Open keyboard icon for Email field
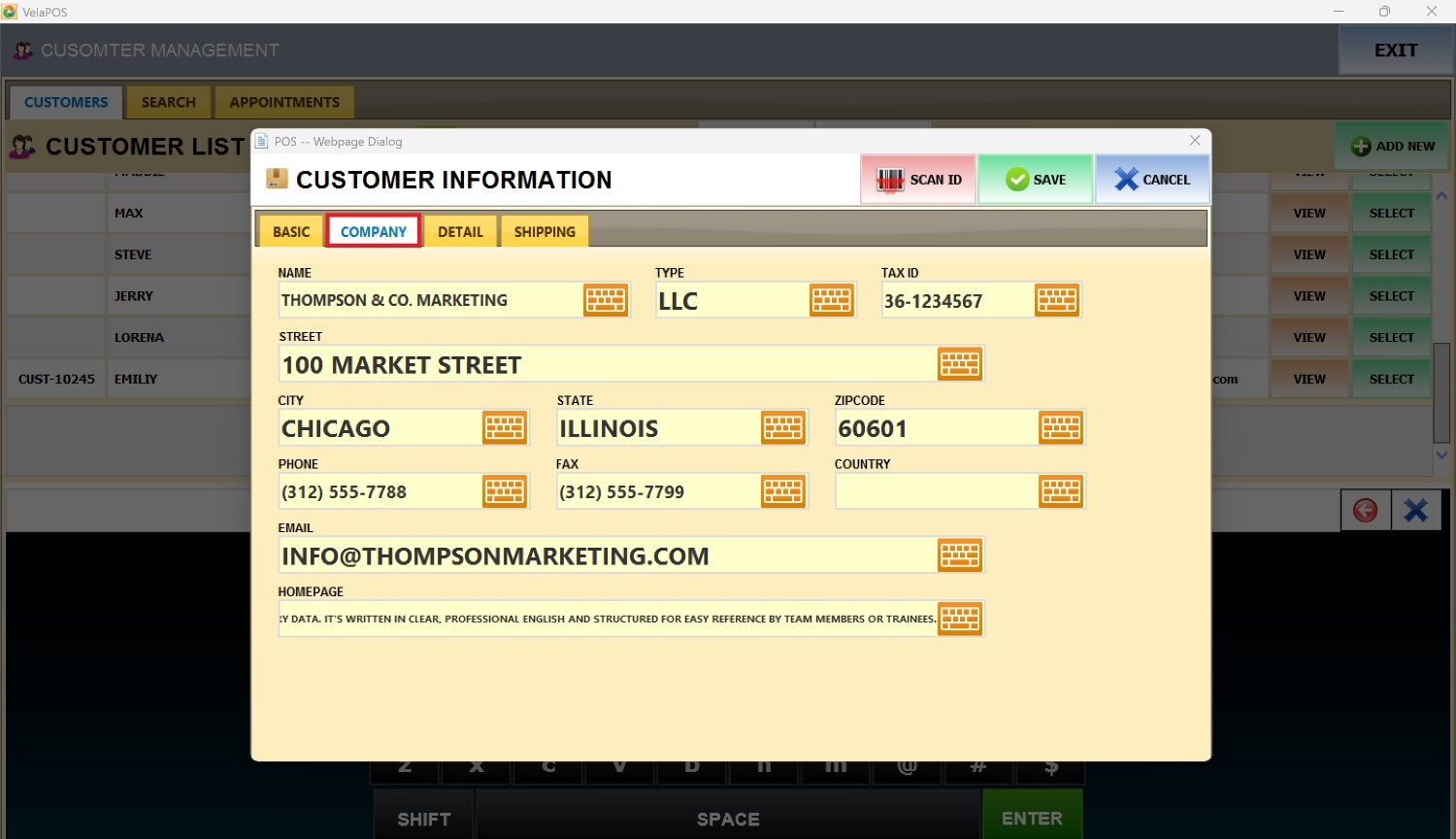The width and height of the screenshot is (1456, 839). [x=959, y=555]
